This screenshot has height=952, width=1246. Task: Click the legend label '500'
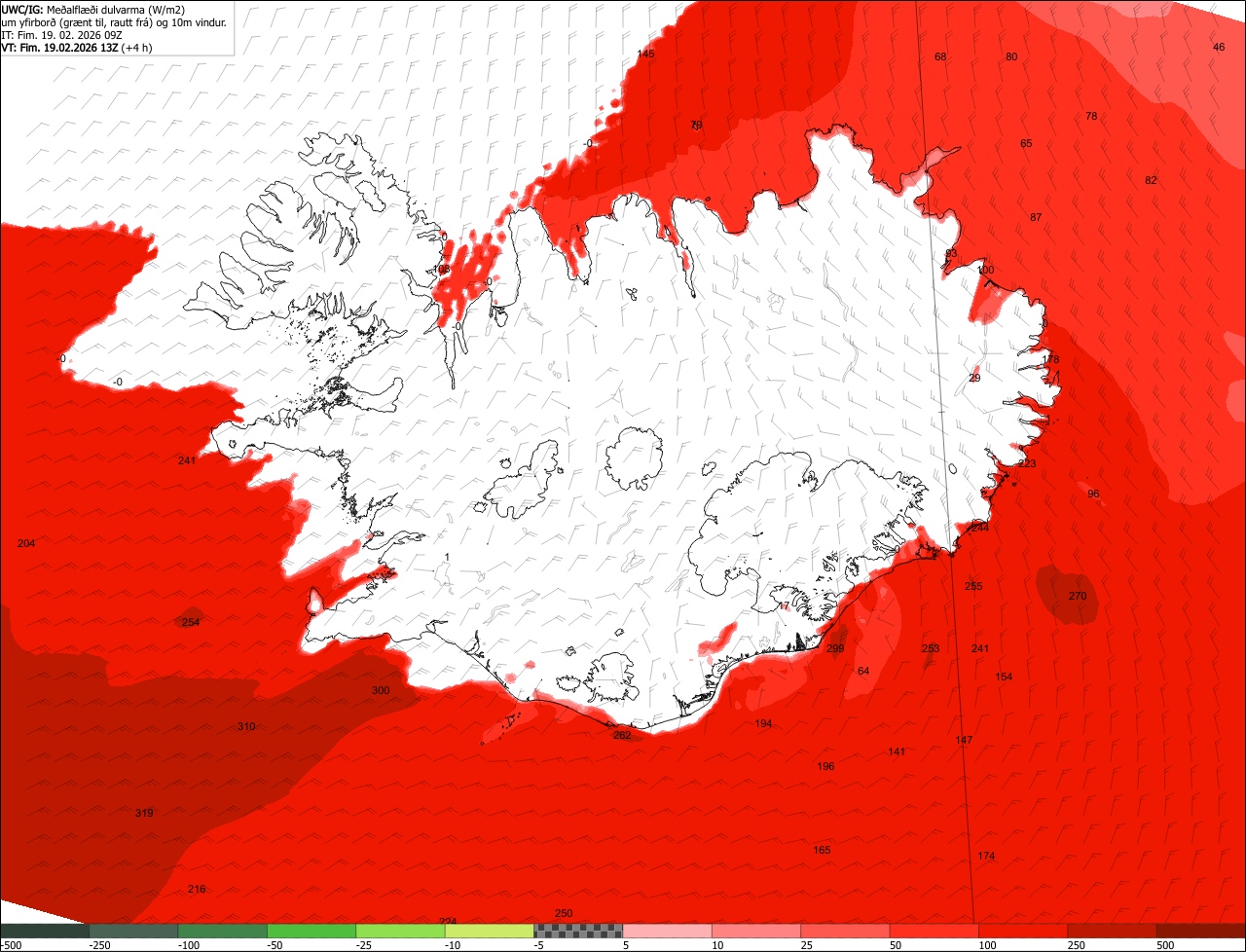(1167, 945)
